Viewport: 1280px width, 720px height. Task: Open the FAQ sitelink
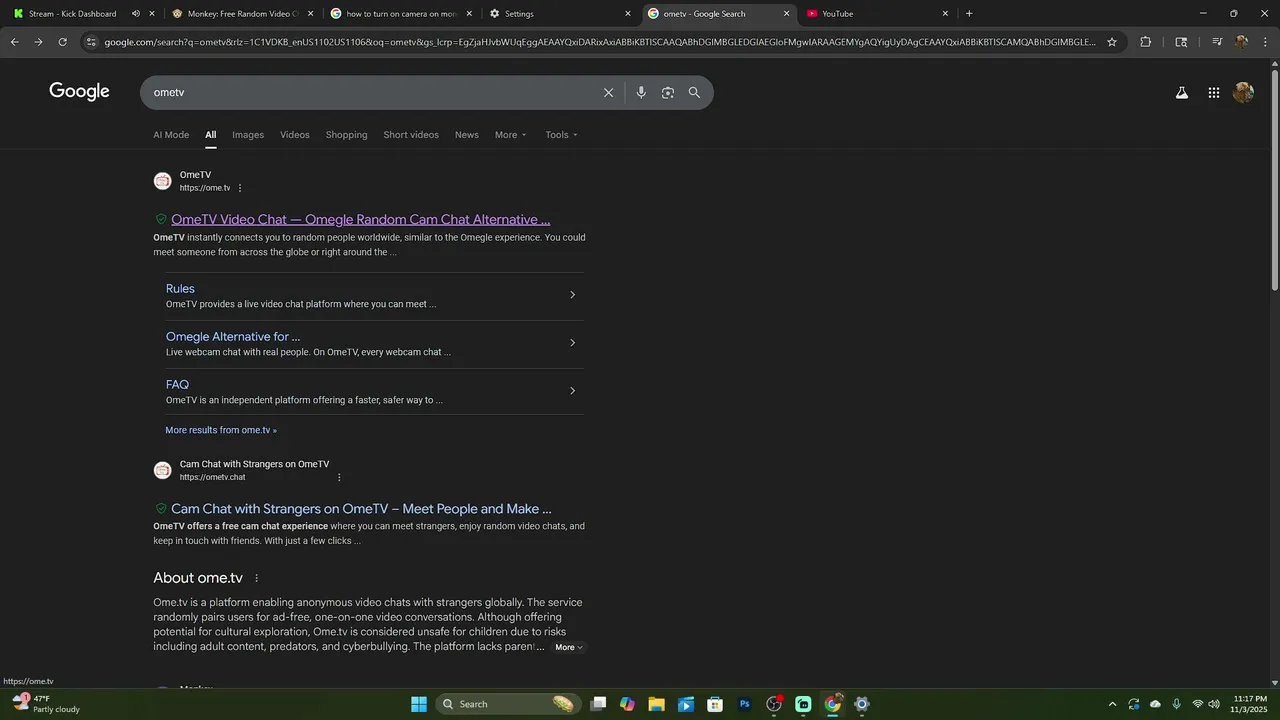177,385
